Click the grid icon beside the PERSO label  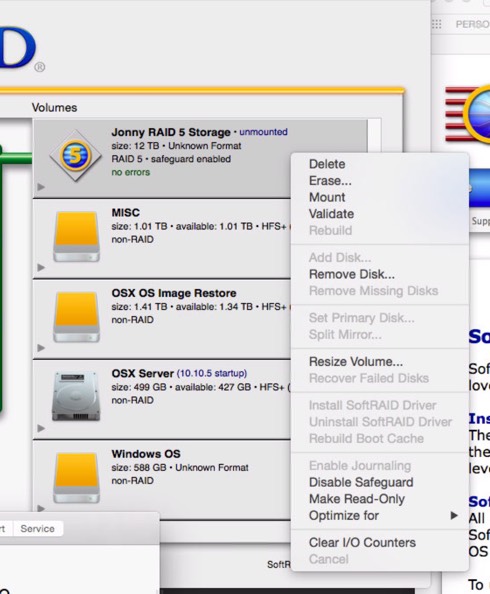(x=437, y=24)
